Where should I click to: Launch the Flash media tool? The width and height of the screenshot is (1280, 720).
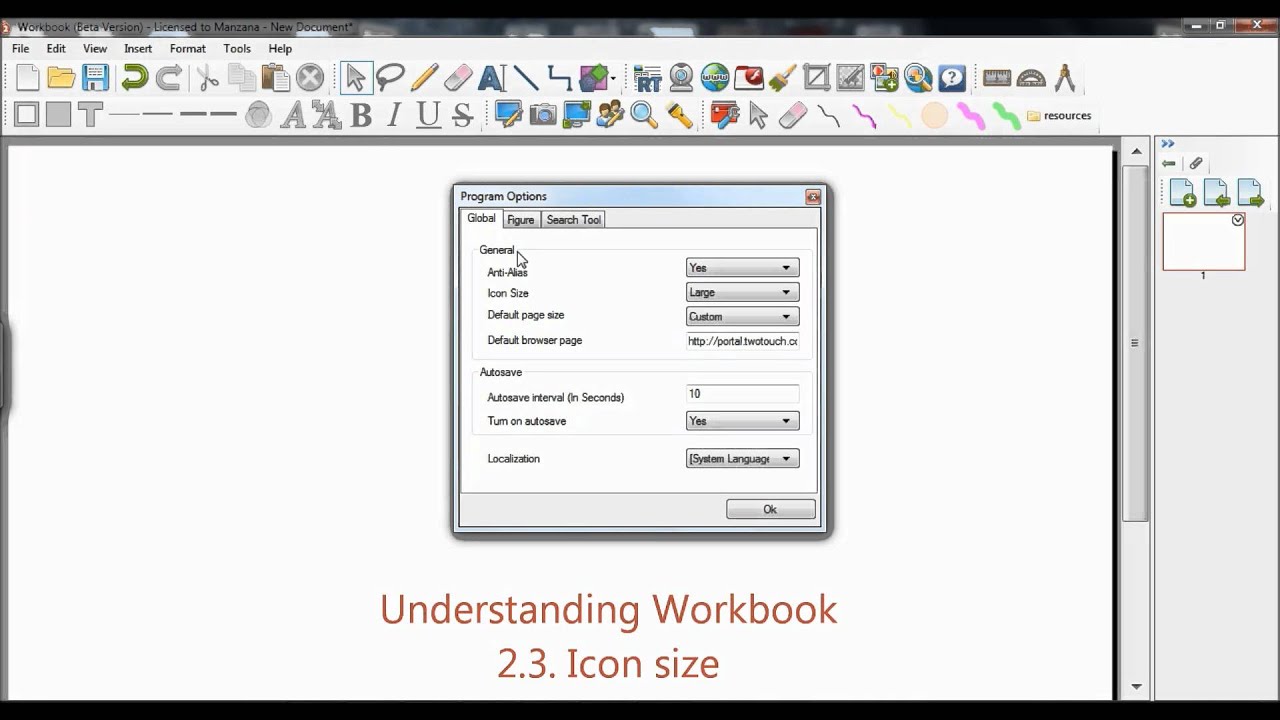[x=749, y=77]
